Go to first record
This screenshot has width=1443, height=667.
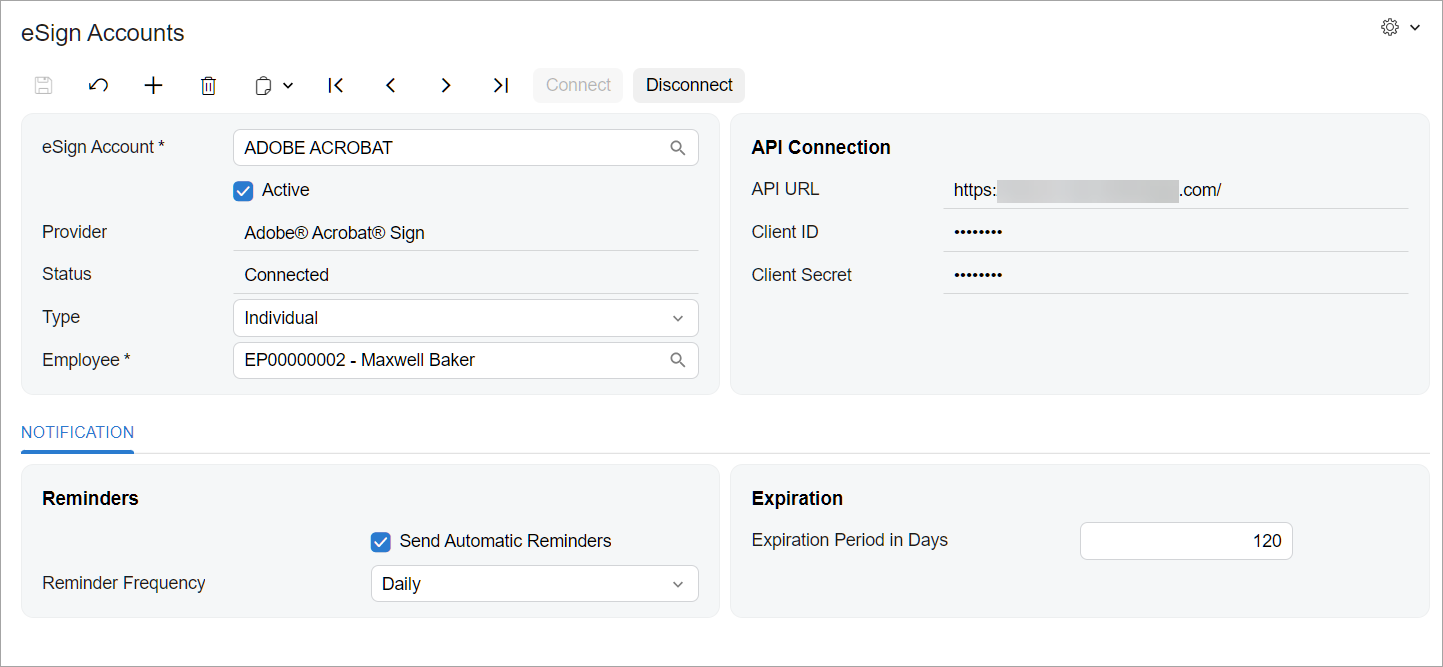click(x=336, y=85)
